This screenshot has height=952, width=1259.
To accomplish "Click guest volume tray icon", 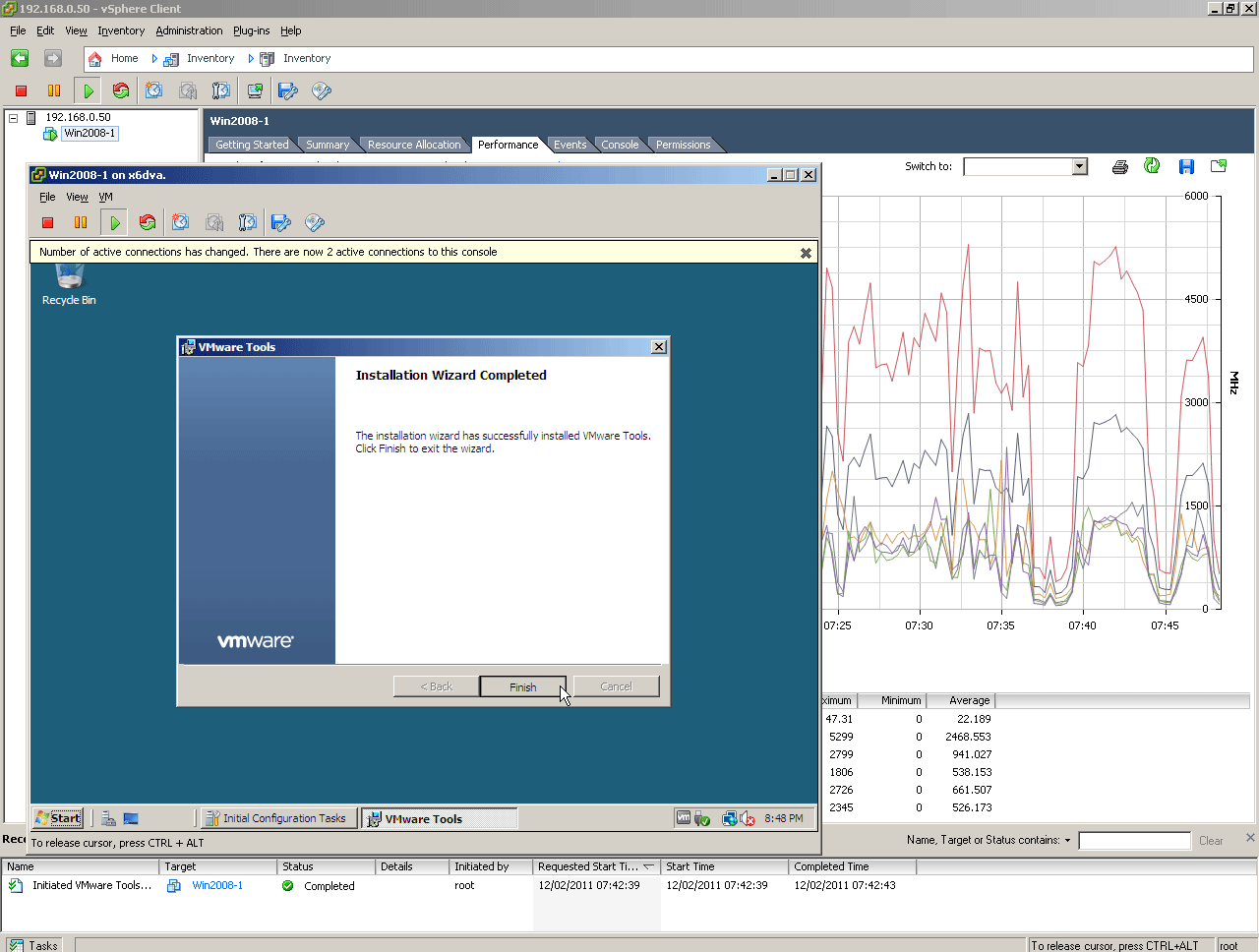I will tap(748, 818).
